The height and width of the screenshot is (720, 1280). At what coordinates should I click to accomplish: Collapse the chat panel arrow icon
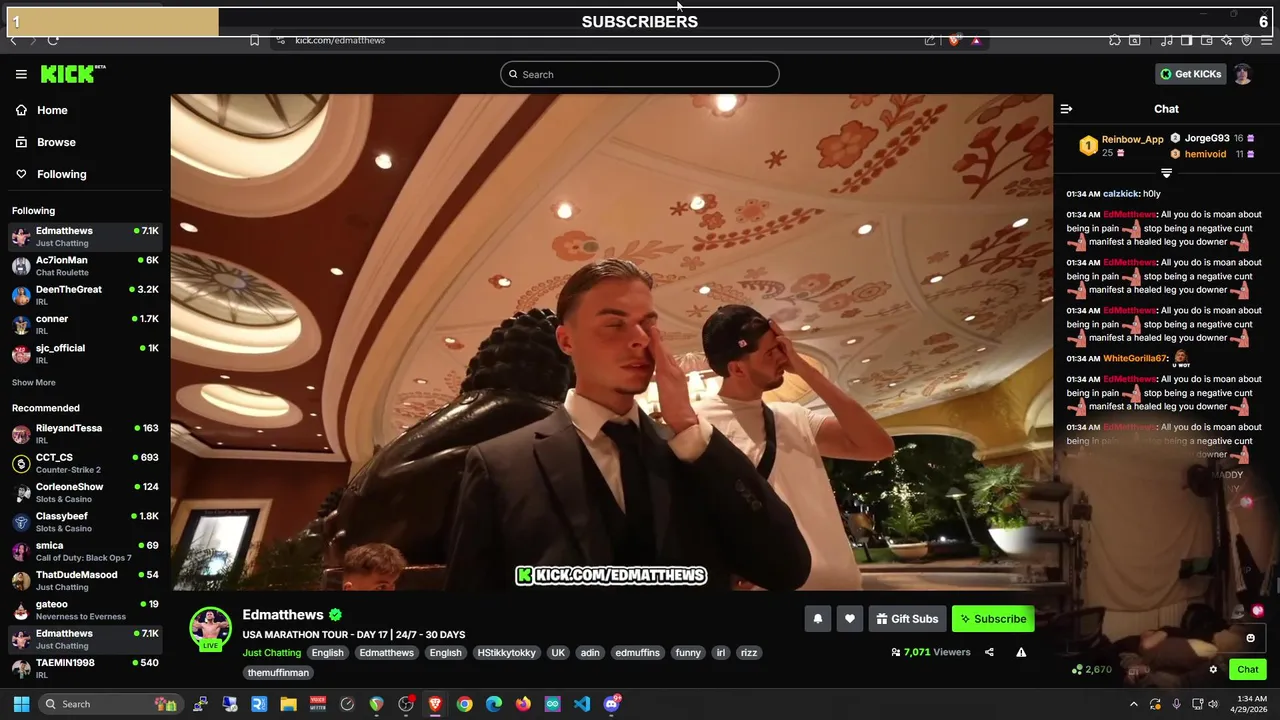[1066, 109]
